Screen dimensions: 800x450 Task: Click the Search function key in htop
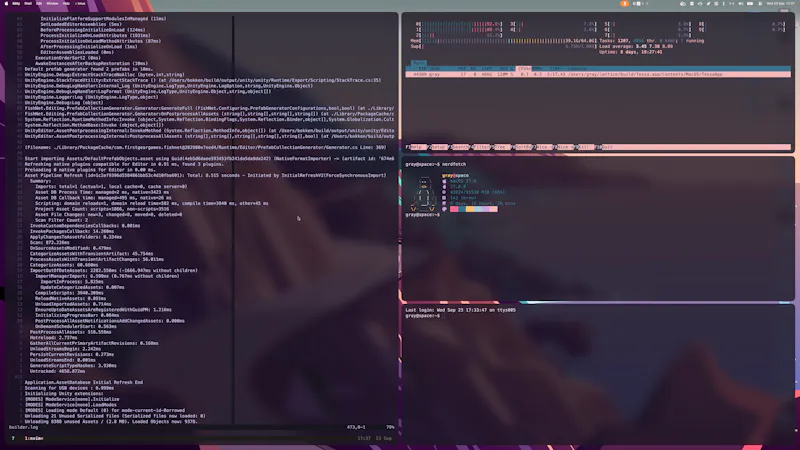pyautogui.click(x=460, y=147)
